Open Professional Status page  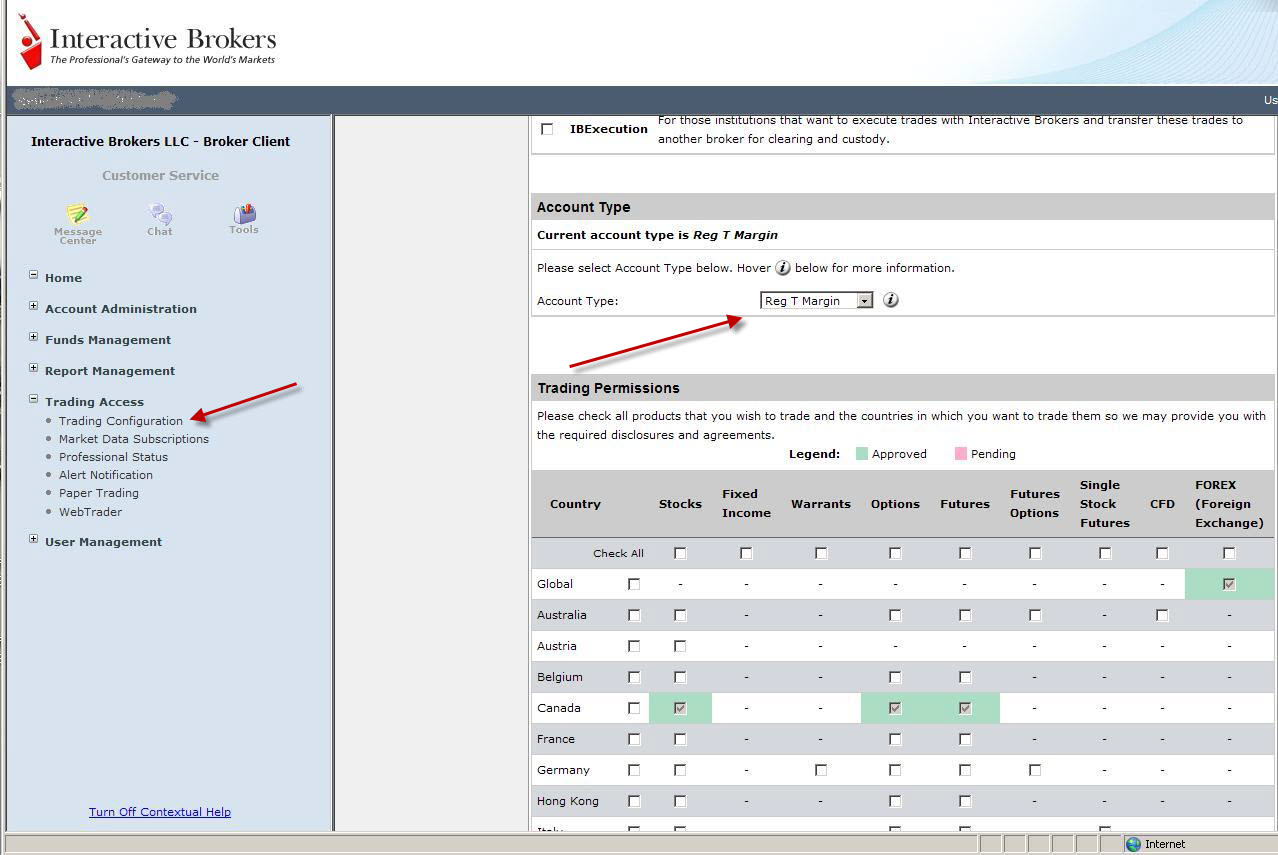[x=113, y=457]
